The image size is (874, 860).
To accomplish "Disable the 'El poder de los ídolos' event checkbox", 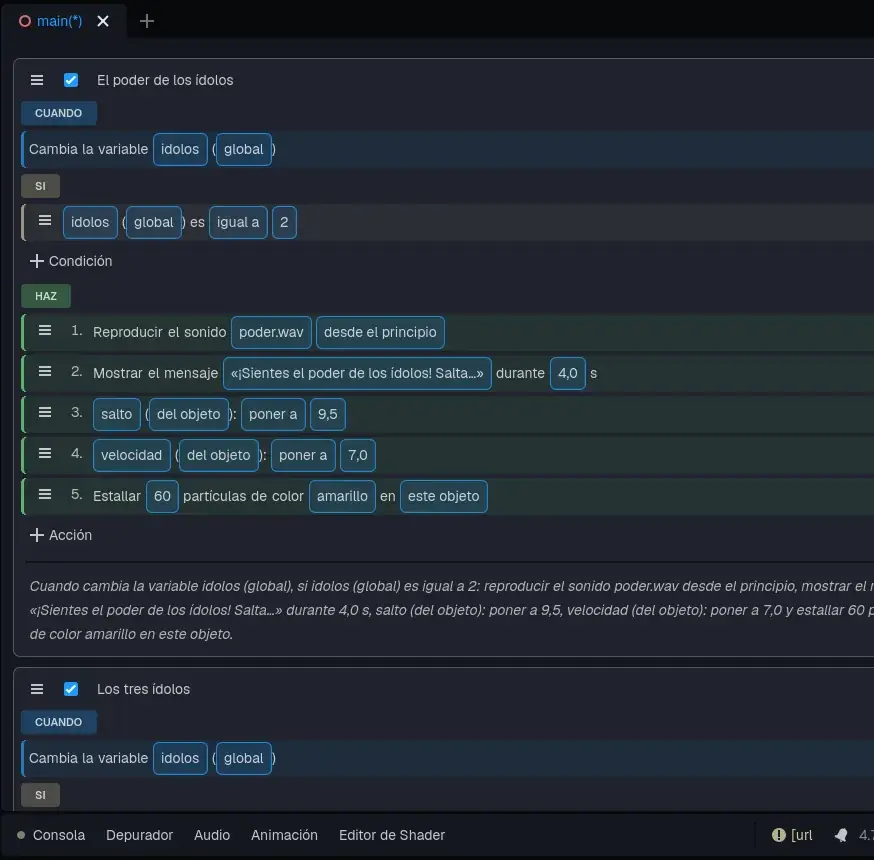I will click(71, 80).
